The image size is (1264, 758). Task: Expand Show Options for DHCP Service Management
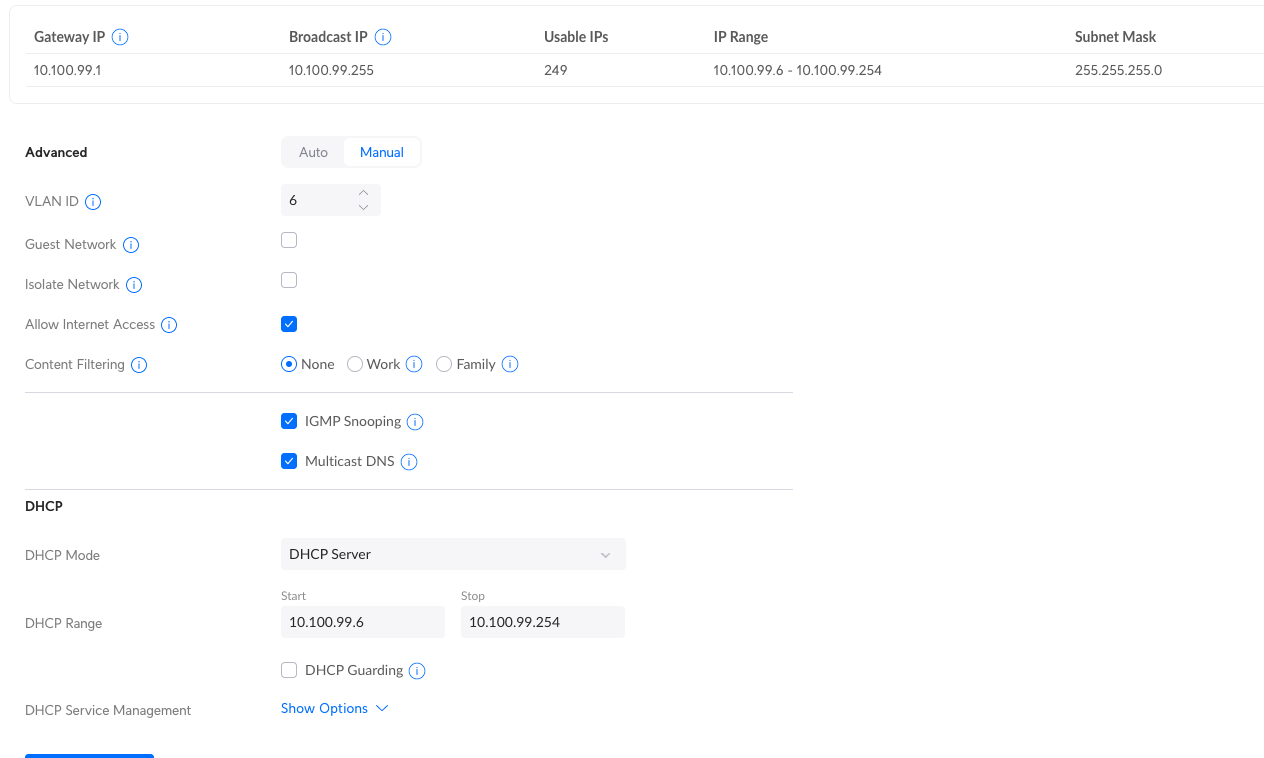(x=334, y=708)
